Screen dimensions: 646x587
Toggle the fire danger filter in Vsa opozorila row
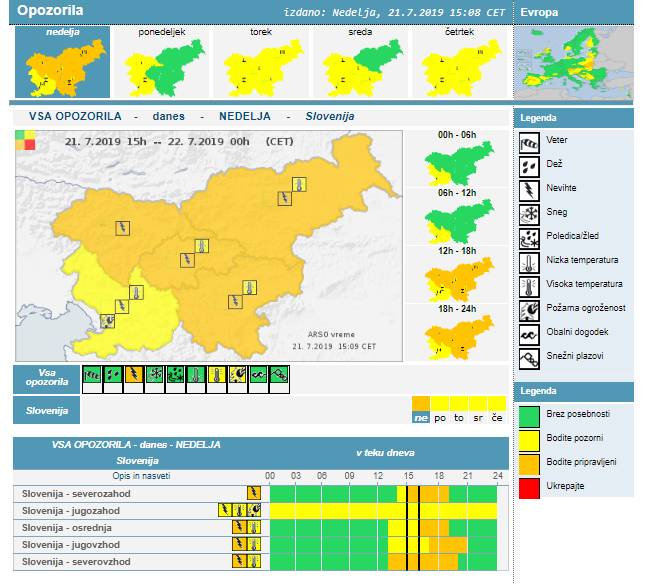(x=238, y=375)
